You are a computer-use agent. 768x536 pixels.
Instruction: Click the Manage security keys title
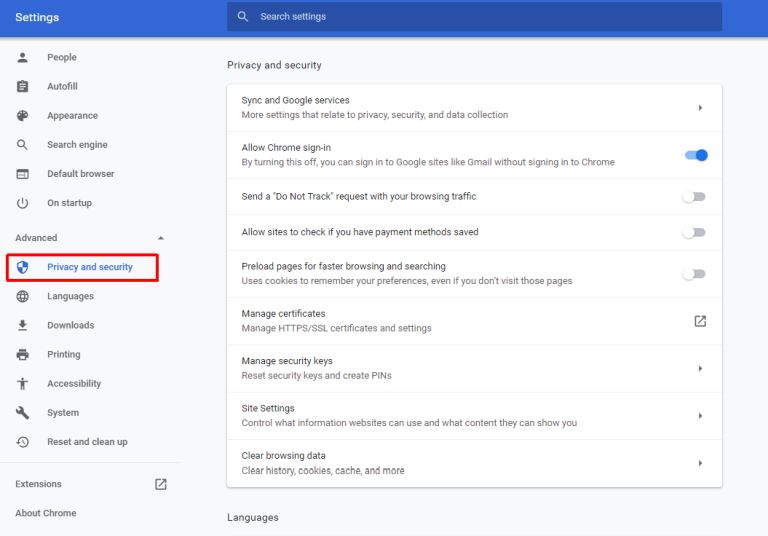pos(287,361)
